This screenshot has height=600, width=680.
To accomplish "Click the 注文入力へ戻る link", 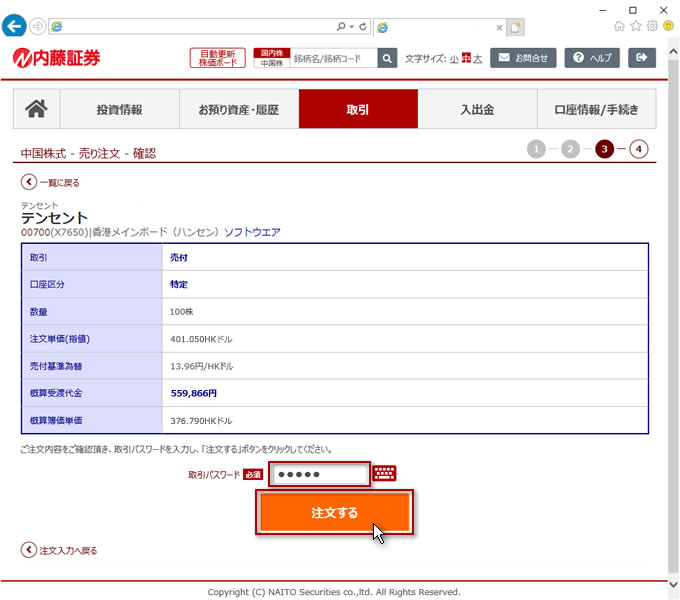I will (x=59, y=550).
